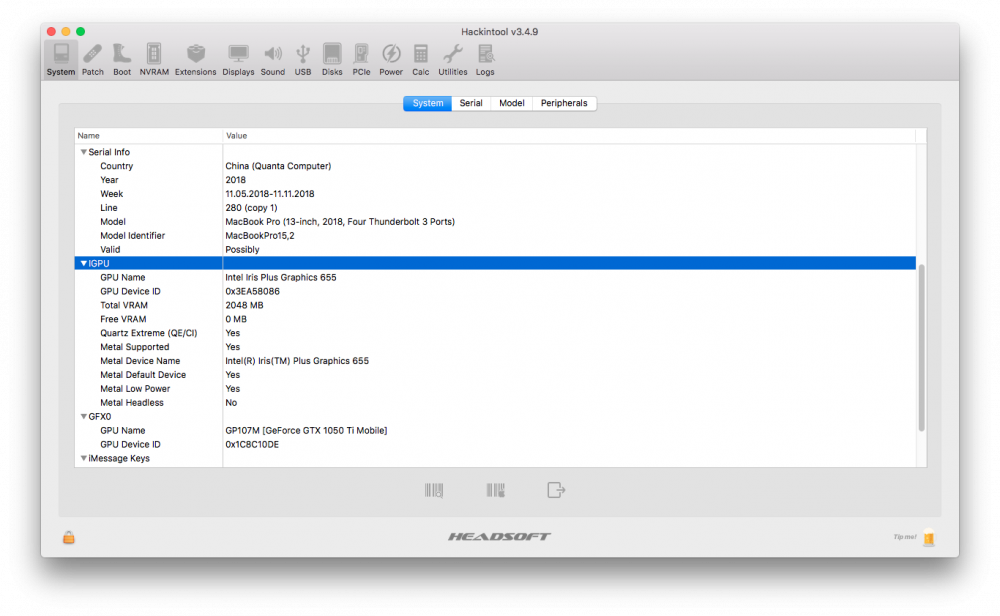Open the Utilities section
The image size is (1000, 616).
click(453, 60)
